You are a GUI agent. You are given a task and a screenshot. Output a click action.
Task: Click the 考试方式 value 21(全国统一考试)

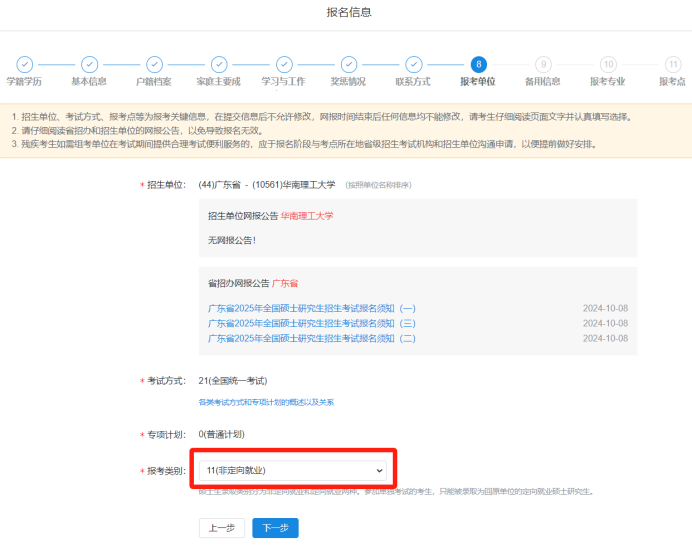(x=233, y=380)
